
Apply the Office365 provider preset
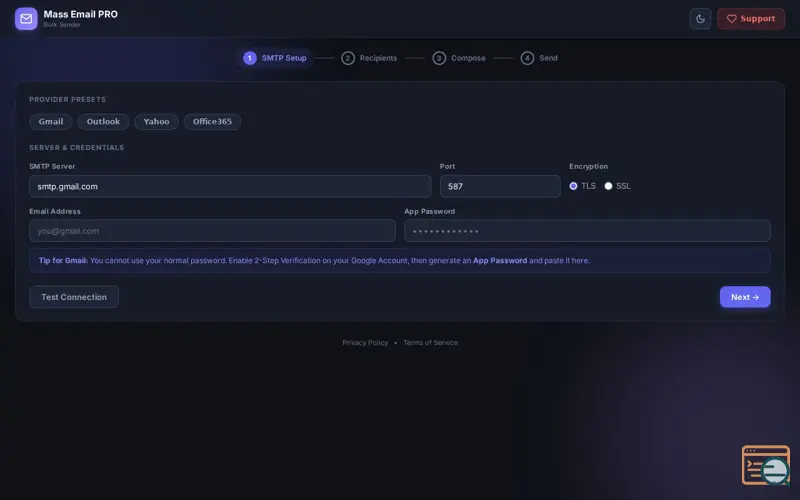[x=212, y=122]
